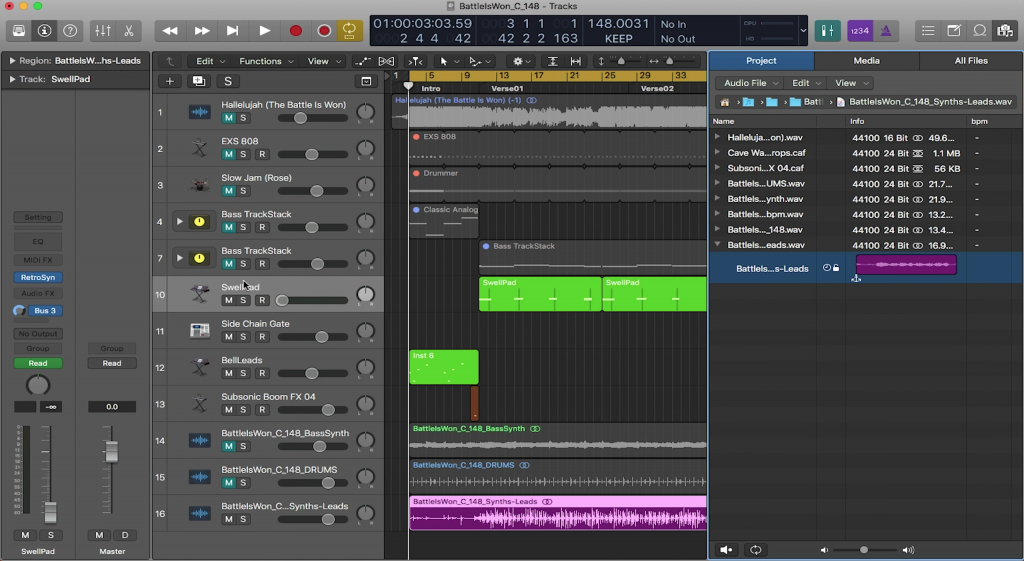1024x561 pixels.
Task: Solo the Slow Jam (Rose) track
Action: [243, 191]
